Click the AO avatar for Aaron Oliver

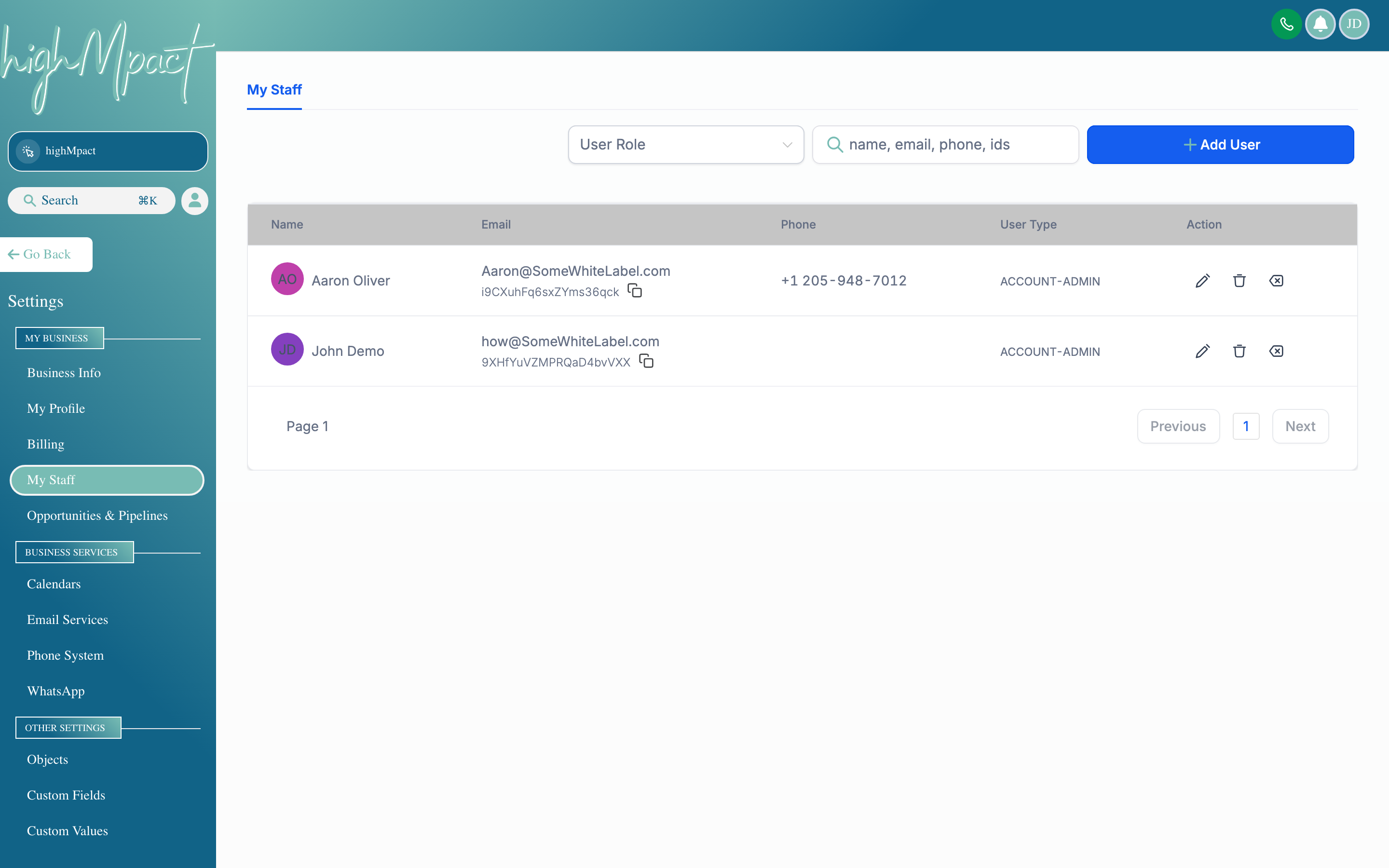(x=287, y=279)
